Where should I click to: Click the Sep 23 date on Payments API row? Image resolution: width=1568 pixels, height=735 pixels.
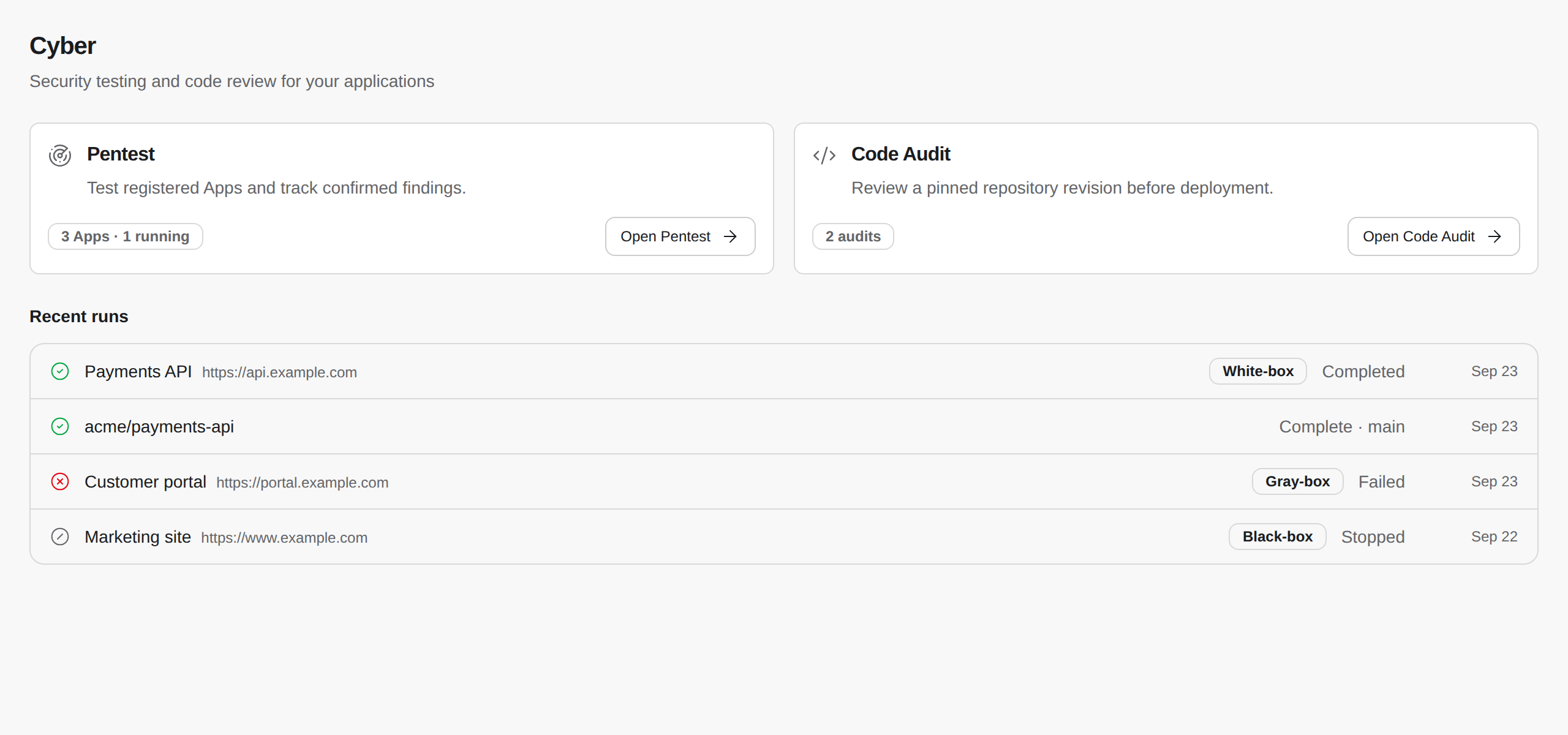pos(1494,371)
